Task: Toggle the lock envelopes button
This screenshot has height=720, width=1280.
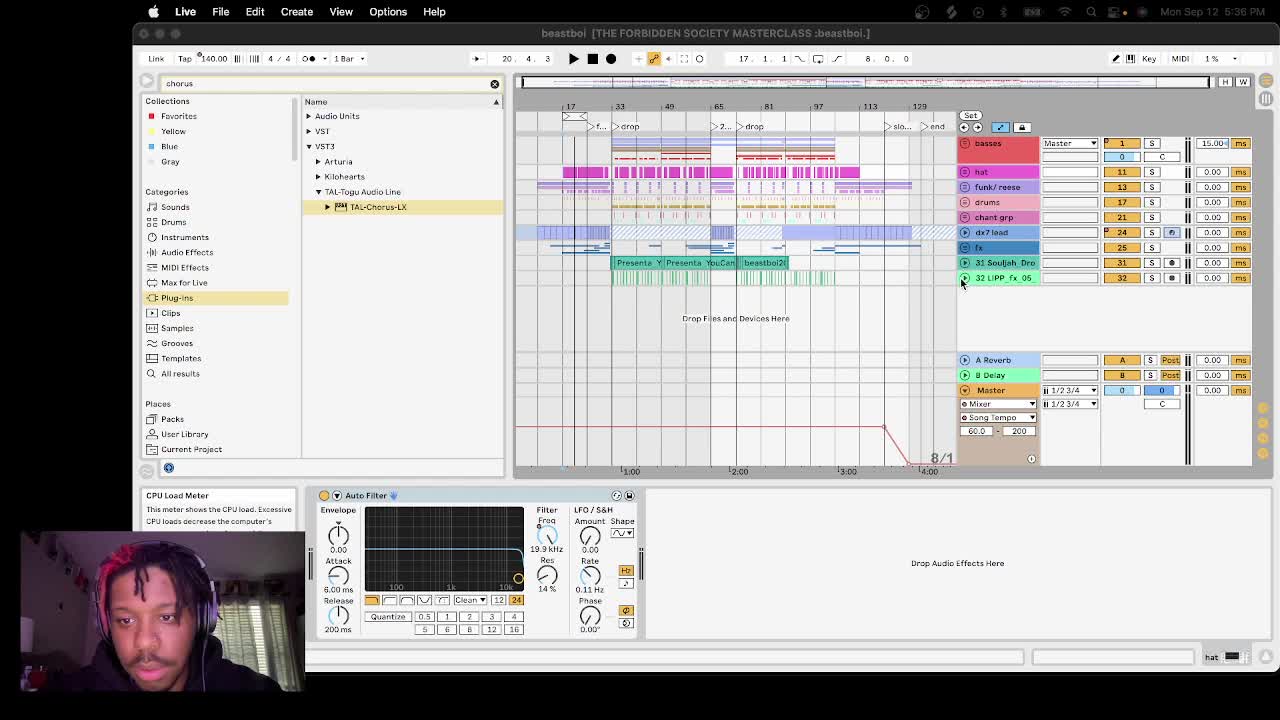Action: click(x=1021, y=128)
